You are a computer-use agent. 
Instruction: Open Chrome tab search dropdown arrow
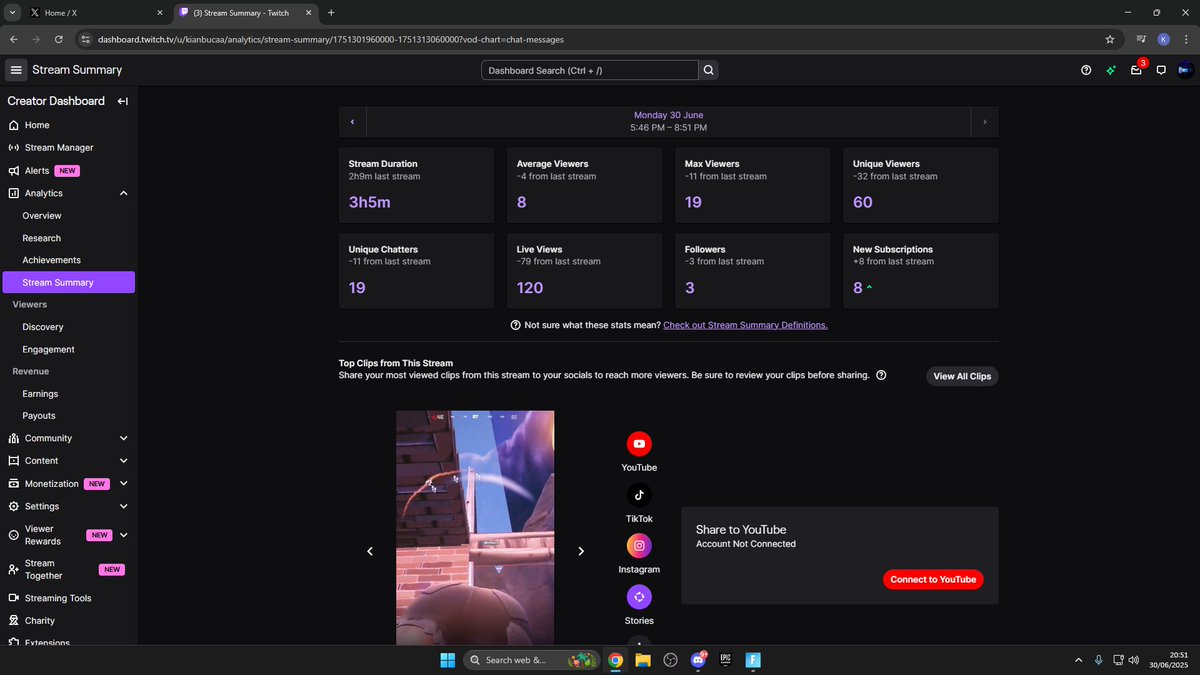(11, 12)
